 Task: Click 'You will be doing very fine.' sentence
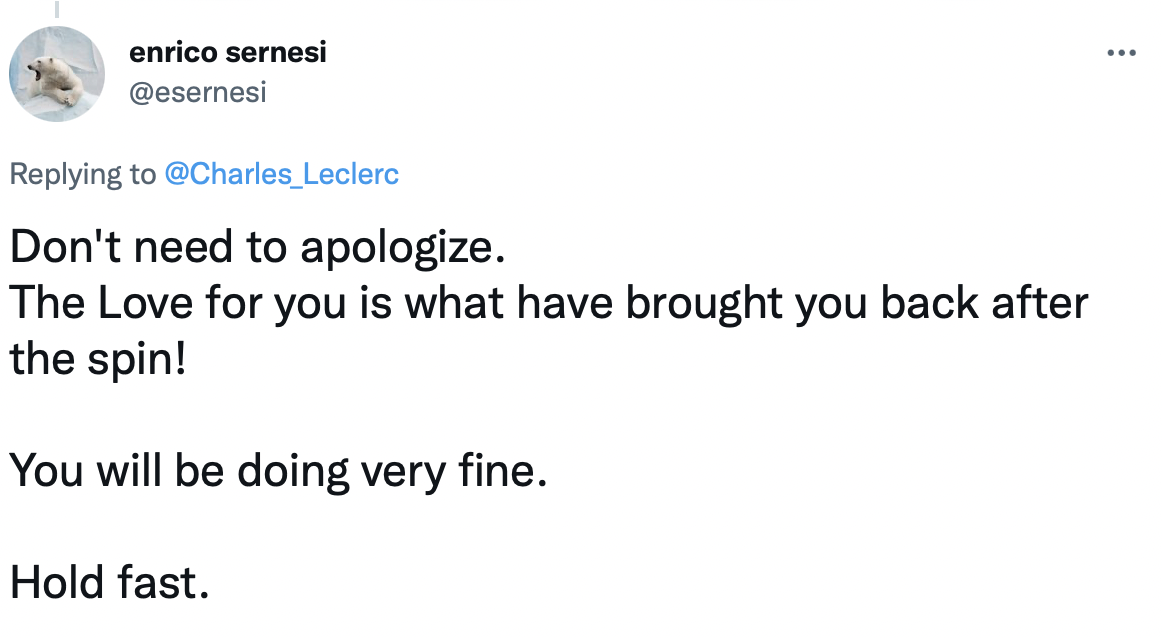[279, 470]
